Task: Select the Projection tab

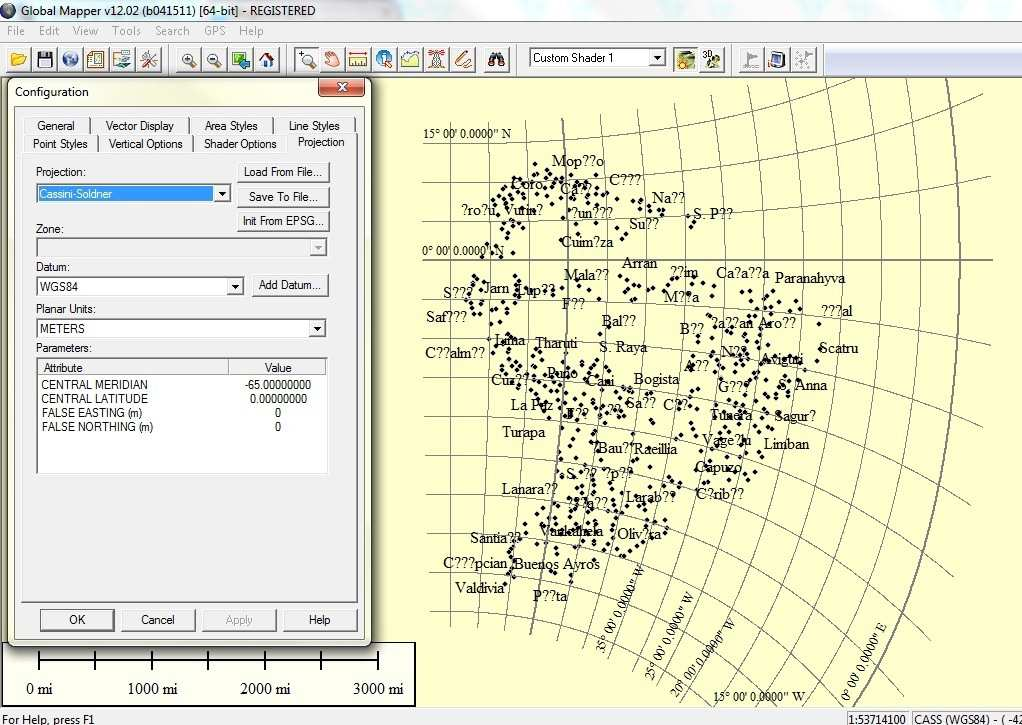Action: [321, 142]
